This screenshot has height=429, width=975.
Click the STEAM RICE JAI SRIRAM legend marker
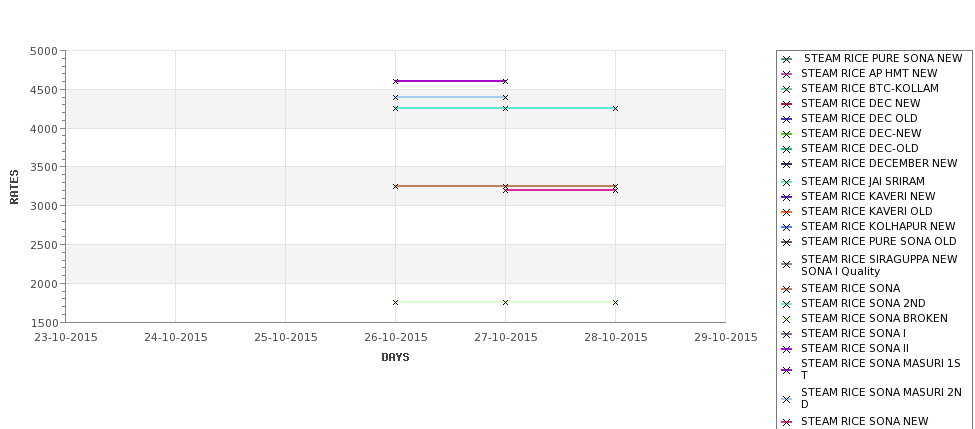pyautogui.click(x=787, y=182)
